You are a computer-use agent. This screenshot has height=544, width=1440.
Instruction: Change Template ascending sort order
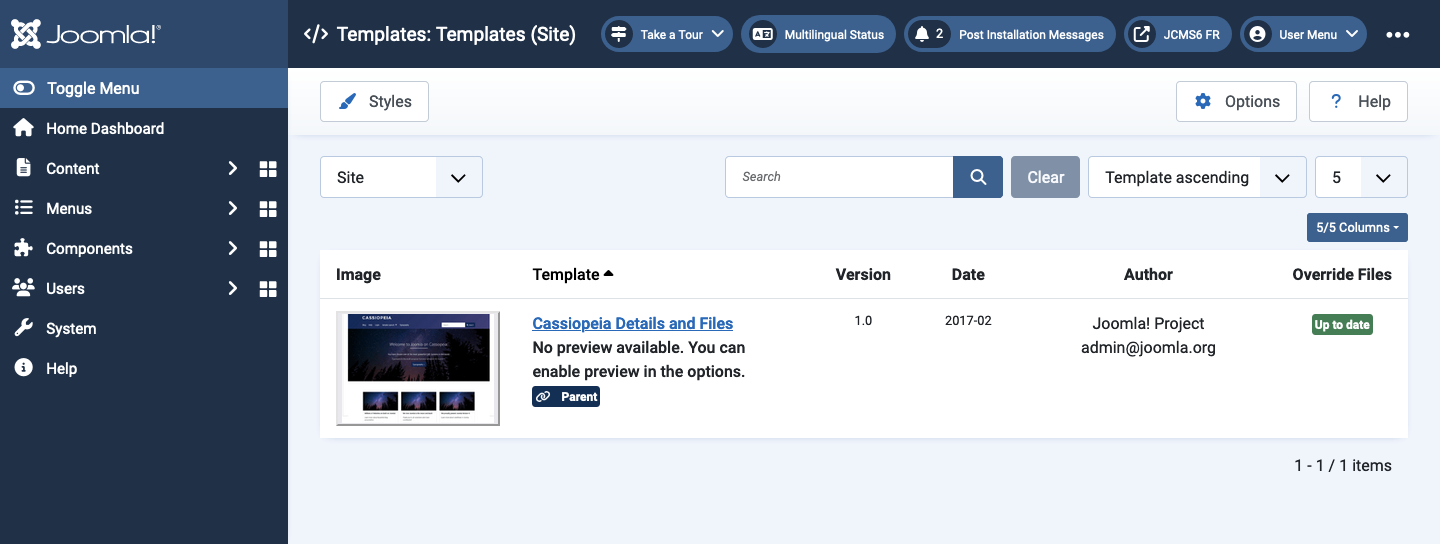tap(1197, 177)
